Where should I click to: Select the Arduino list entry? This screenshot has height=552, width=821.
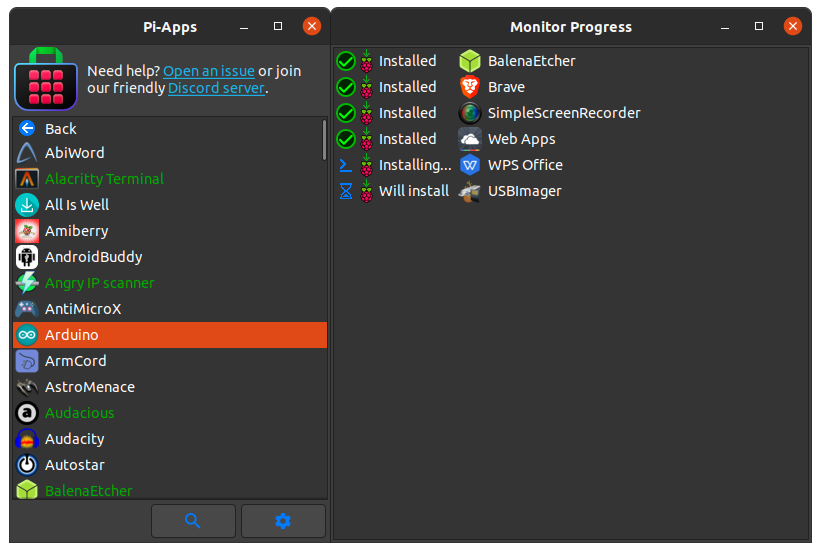click(170, 335)
